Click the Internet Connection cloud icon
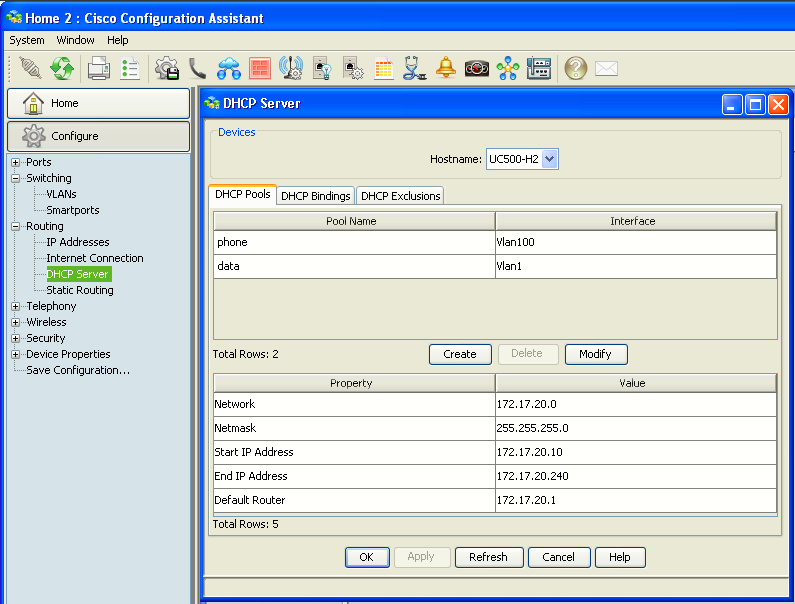The width and height of the screenshot is (795, 604). pos(229,68)
